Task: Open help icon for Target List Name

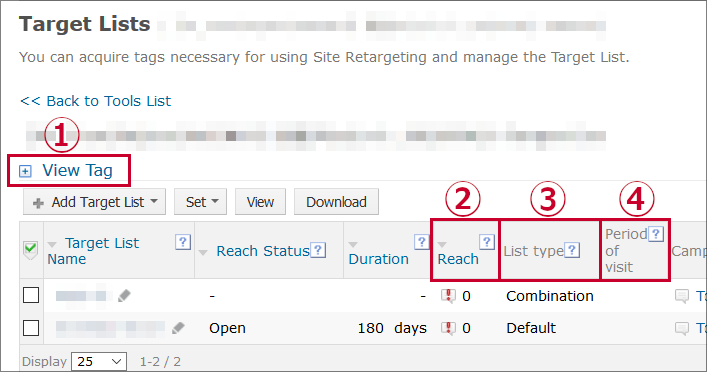Action: tap(183, 242)
